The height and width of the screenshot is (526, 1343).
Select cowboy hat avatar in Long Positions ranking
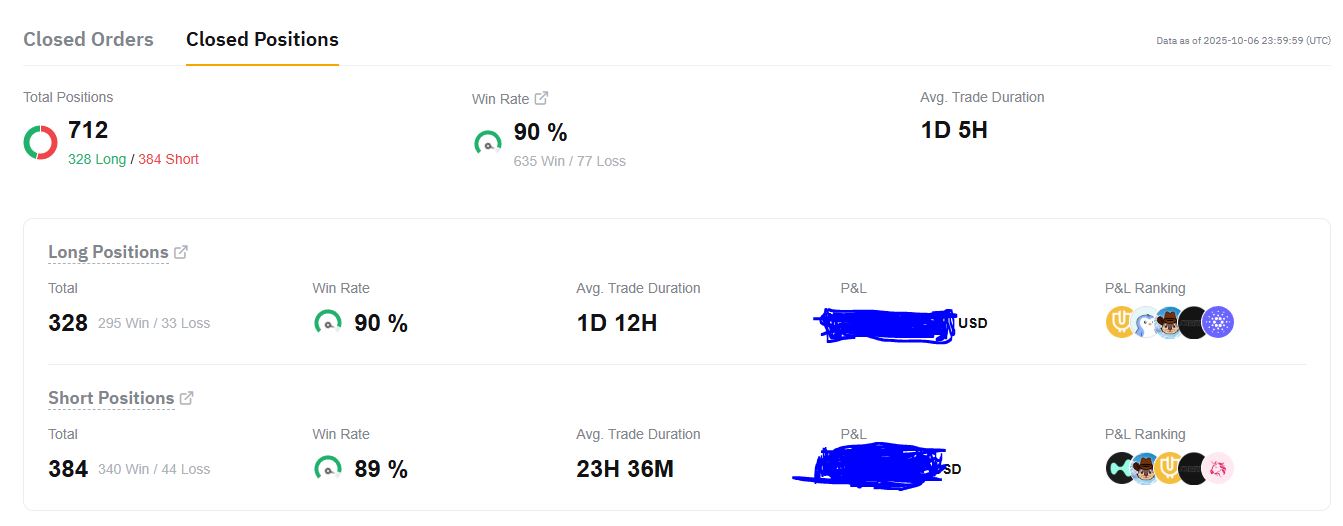click(x=1168, y=322)
